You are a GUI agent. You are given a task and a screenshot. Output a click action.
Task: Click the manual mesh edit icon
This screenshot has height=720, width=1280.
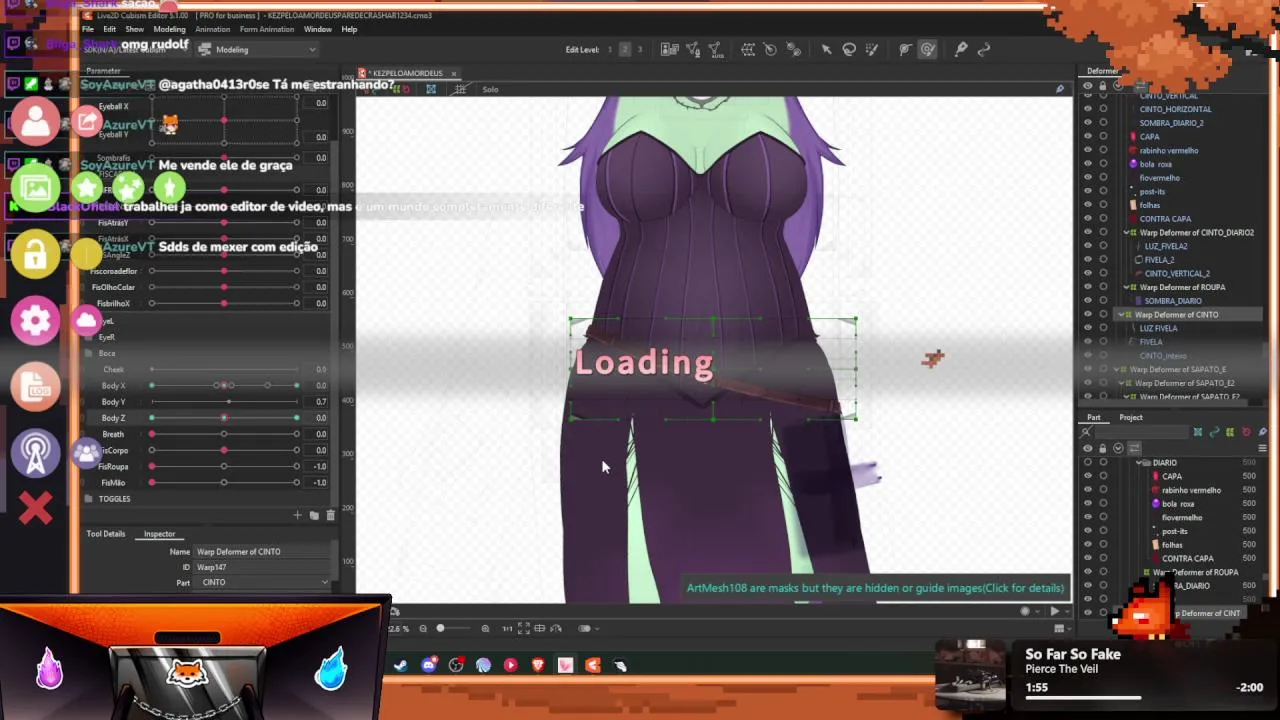(693, 49)
